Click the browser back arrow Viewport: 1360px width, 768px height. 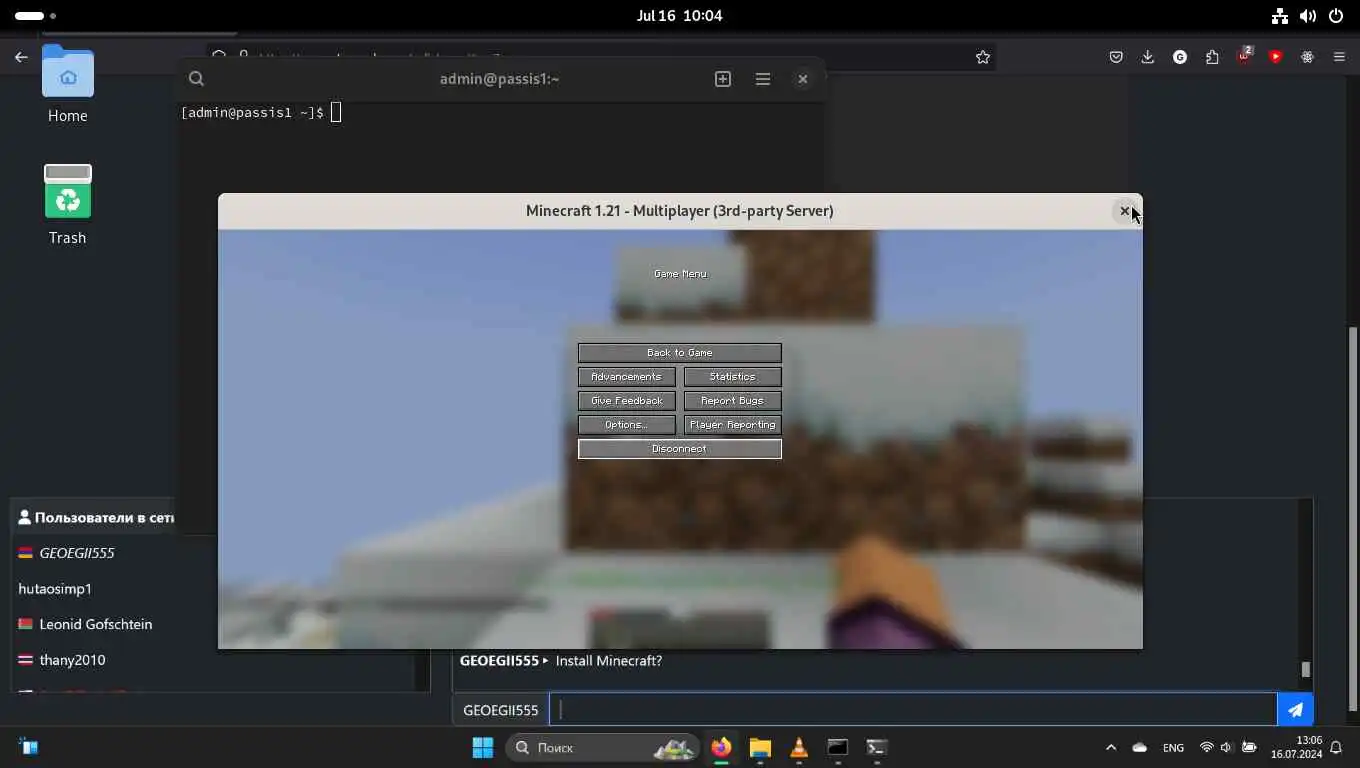21,57
